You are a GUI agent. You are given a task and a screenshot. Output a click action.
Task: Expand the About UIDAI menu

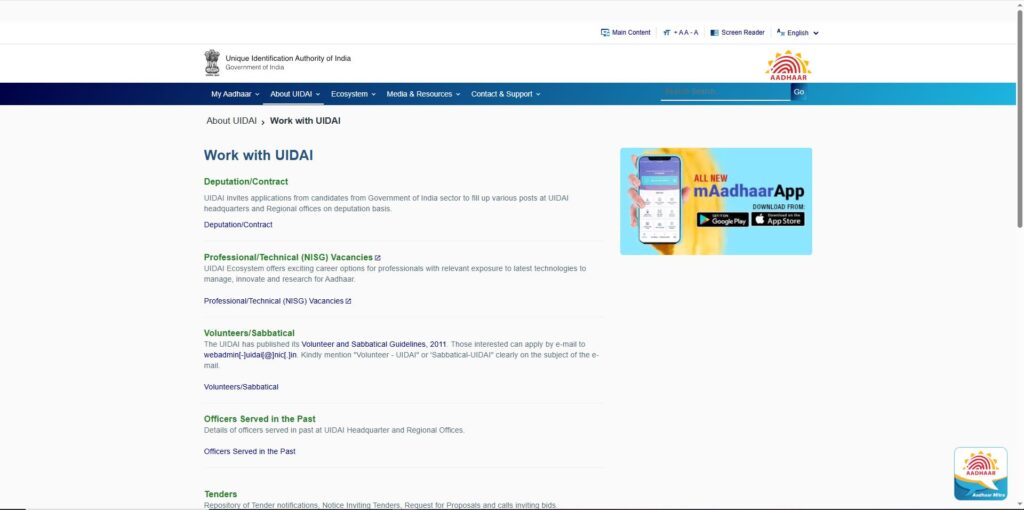click(x=295, y=94)
